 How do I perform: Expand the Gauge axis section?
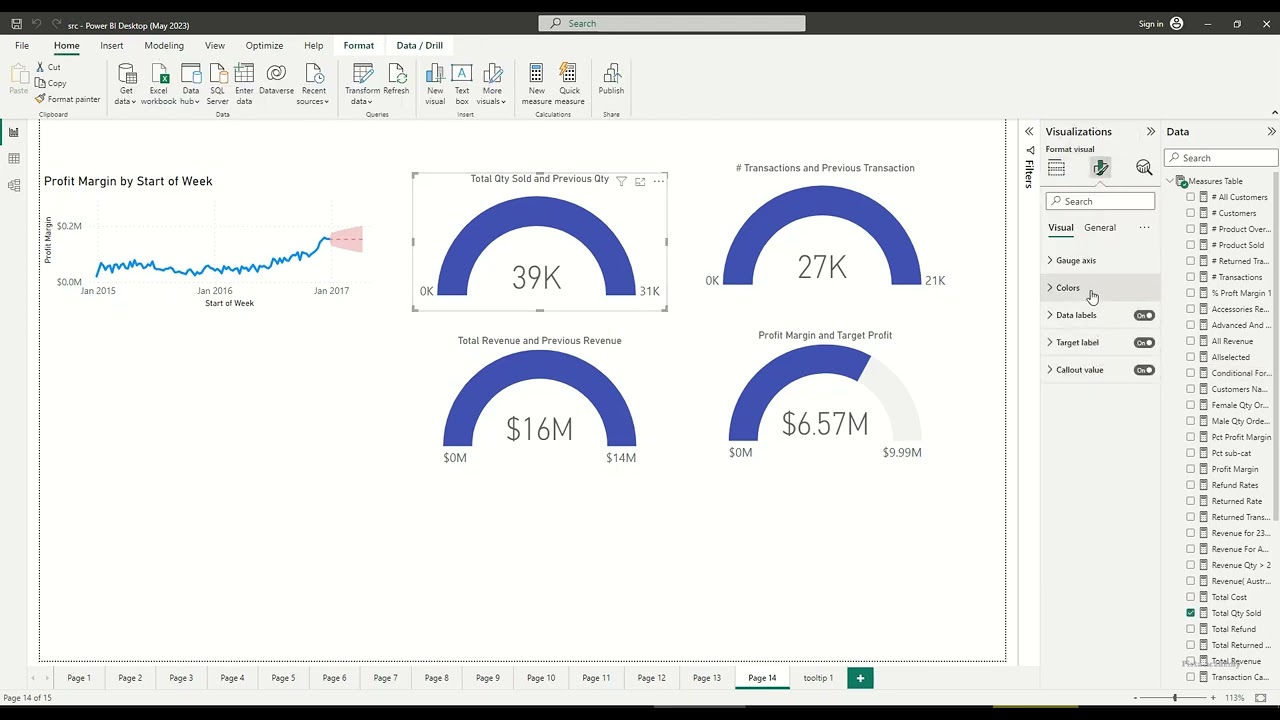pos(1050,261)
